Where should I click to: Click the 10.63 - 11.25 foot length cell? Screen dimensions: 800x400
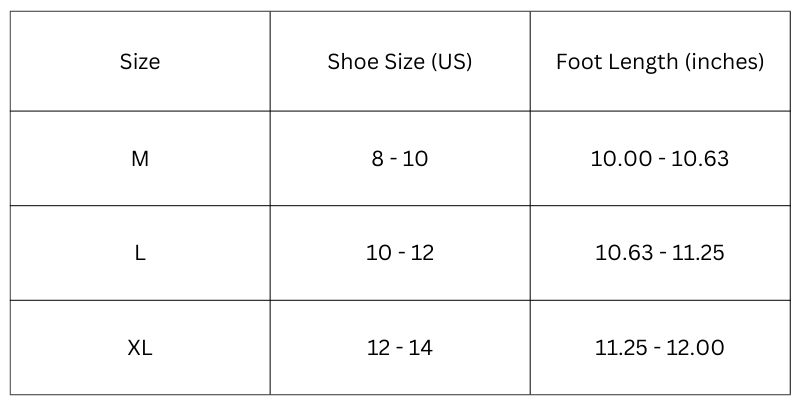[660, 253]
